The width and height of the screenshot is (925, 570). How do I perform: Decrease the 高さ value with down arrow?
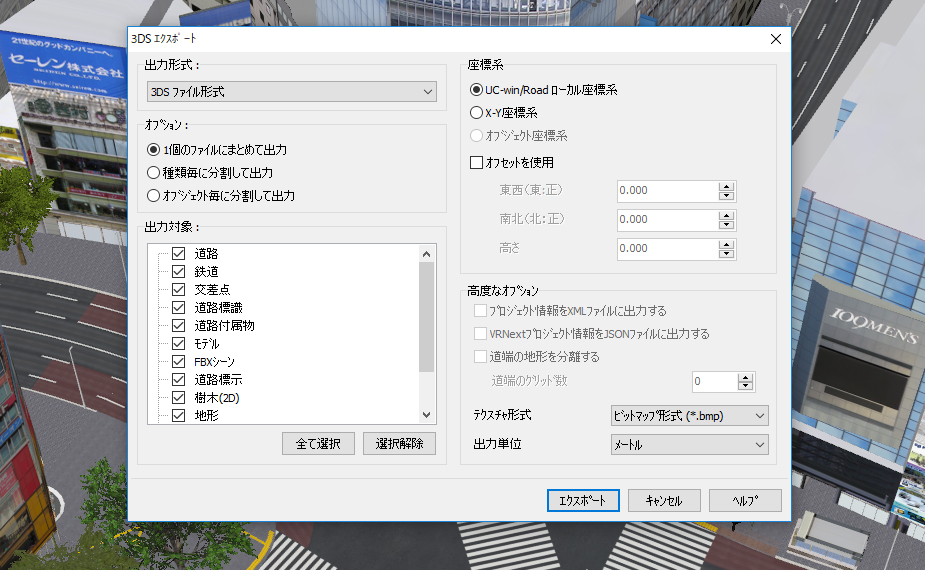tap(727, 254)
